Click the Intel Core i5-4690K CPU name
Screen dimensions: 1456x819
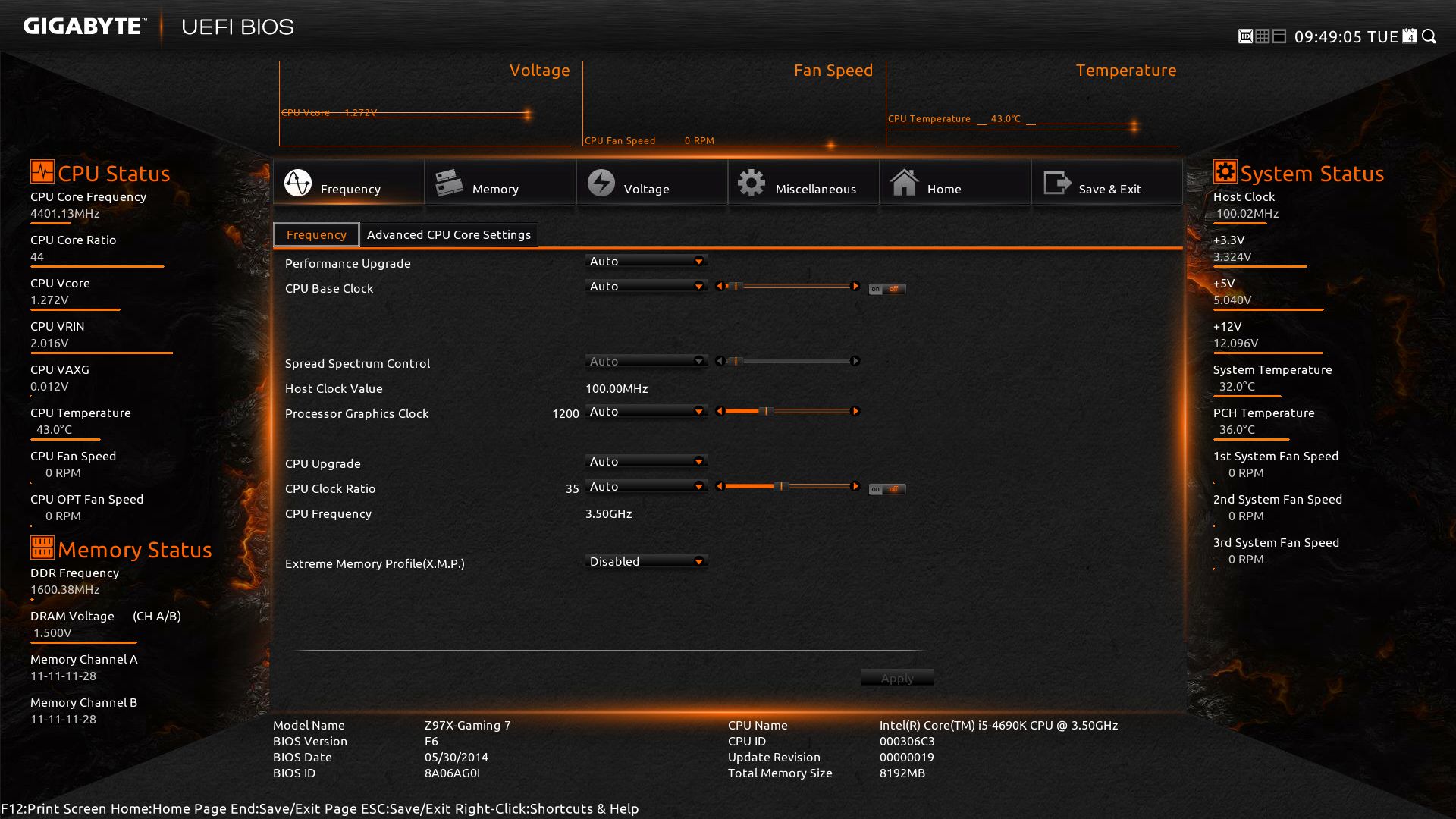[x=999, y=725]
